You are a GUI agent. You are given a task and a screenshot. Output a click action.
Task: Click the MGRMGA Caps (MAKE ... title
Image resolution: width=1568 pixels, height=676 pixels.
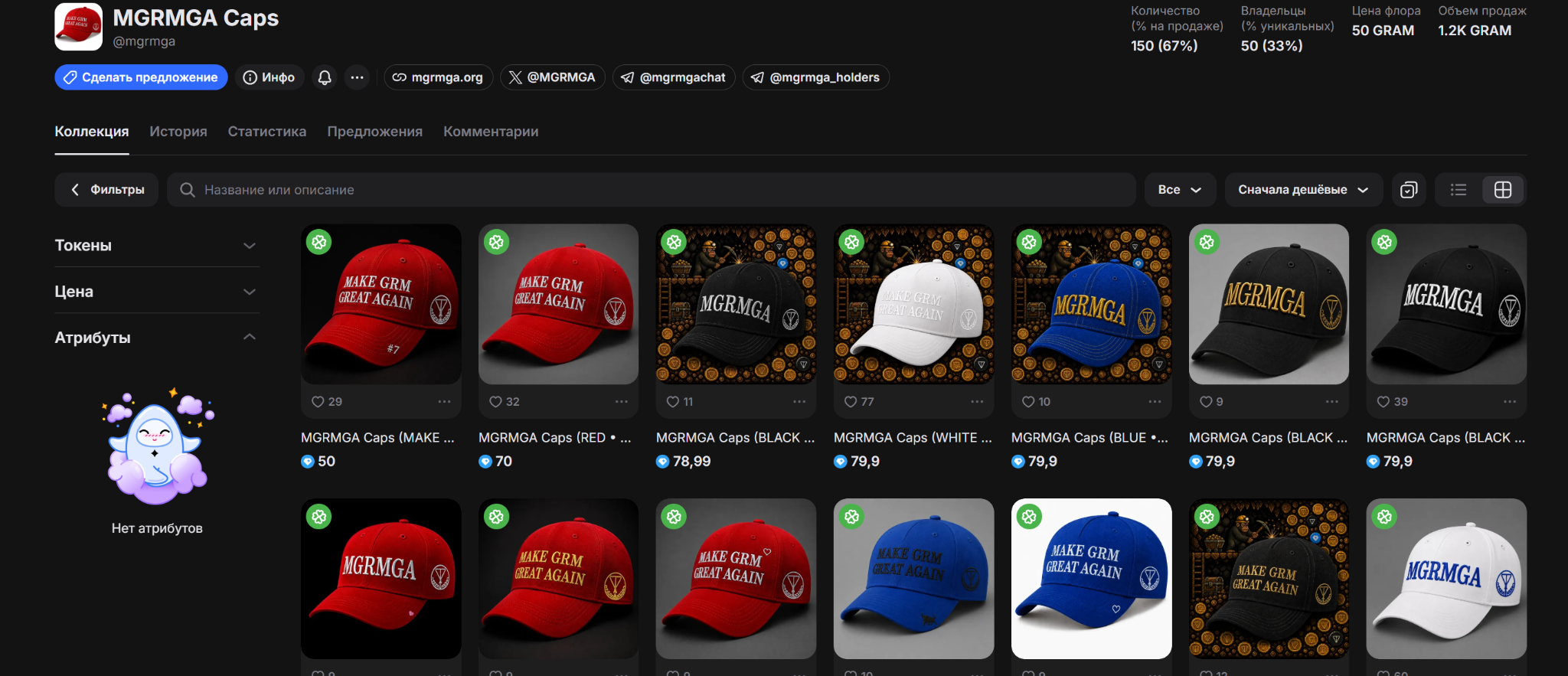(x=378, y=438)
